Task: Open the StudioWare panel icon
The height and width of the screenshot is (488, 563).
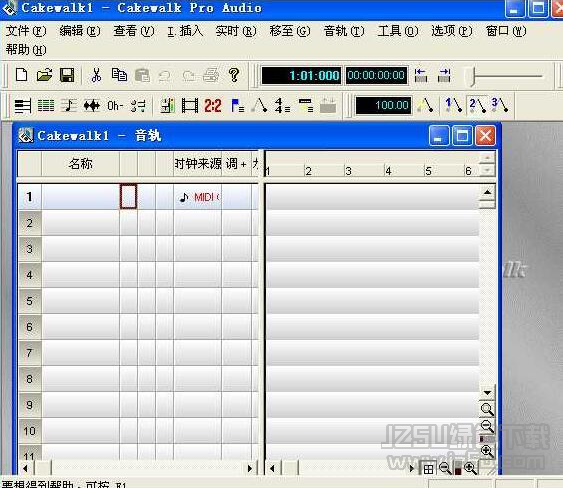Action: [x=167, y=106]
